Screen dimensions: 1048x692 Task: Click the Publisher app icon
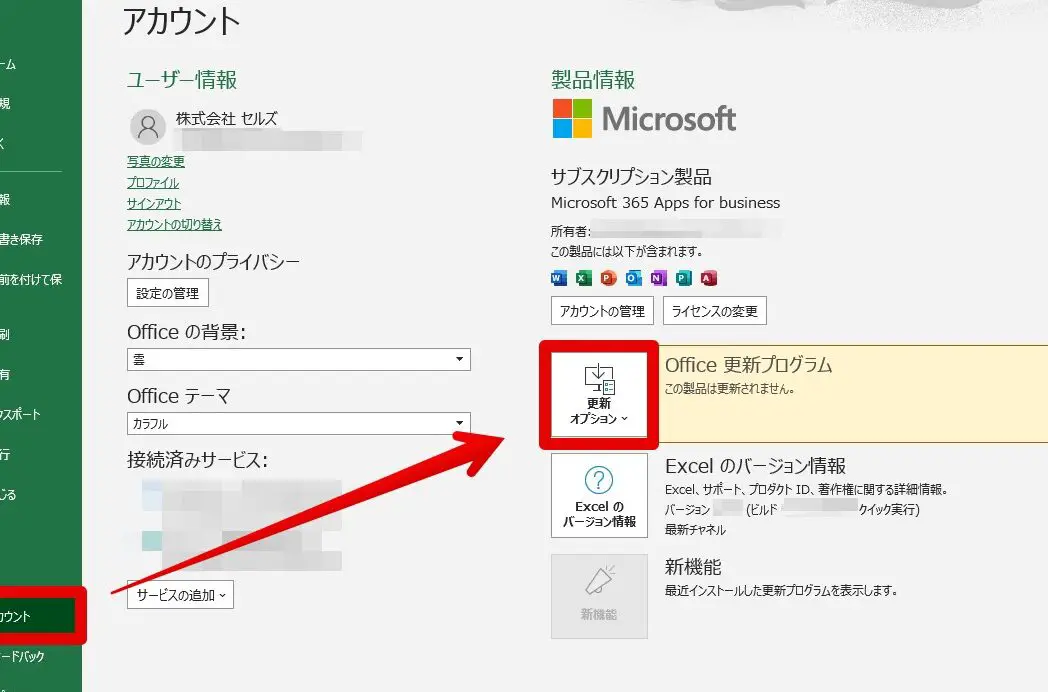[682, 278]
